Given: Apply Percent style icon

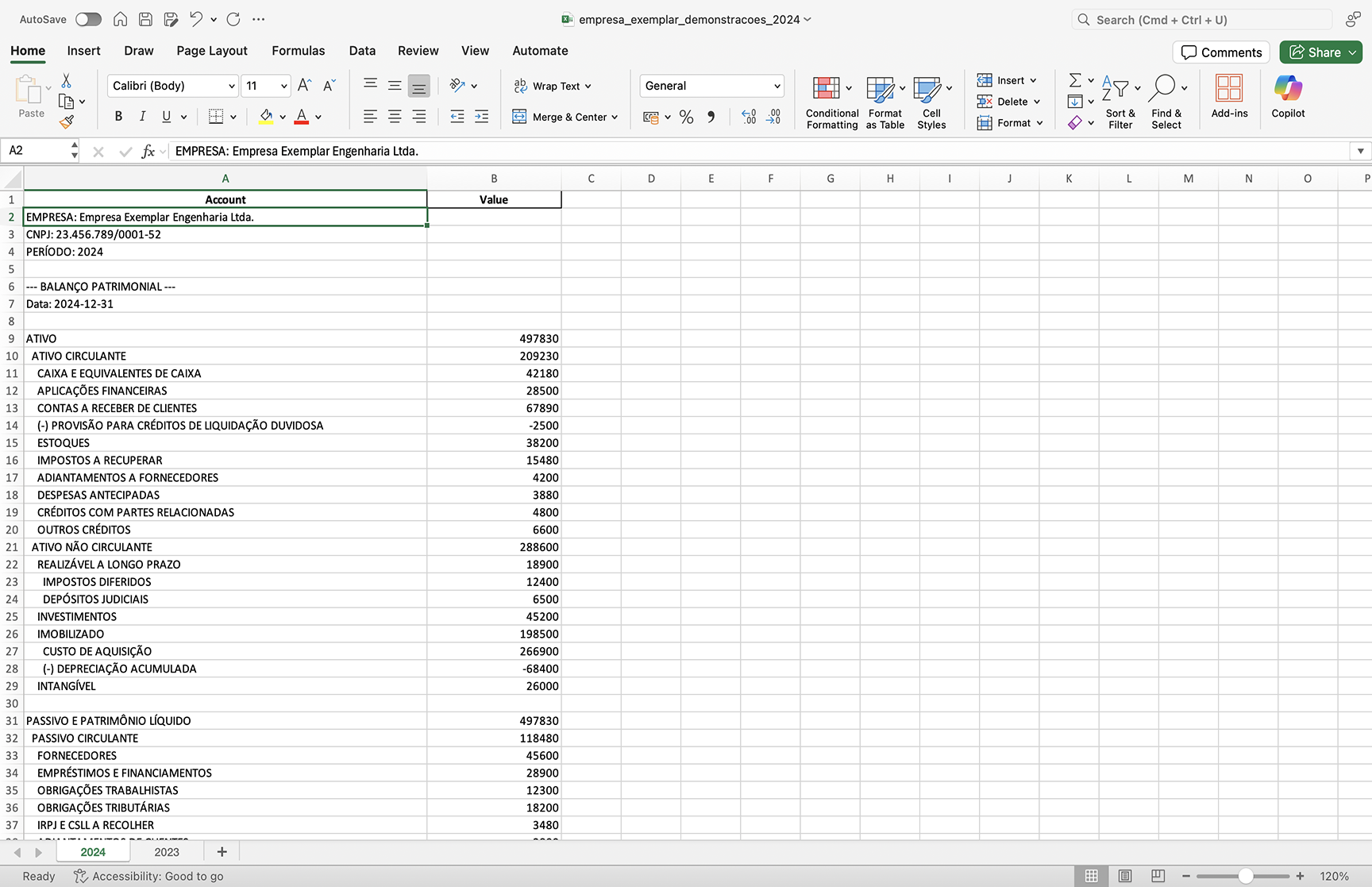Looking at the screenshot, I should (687, 118).
